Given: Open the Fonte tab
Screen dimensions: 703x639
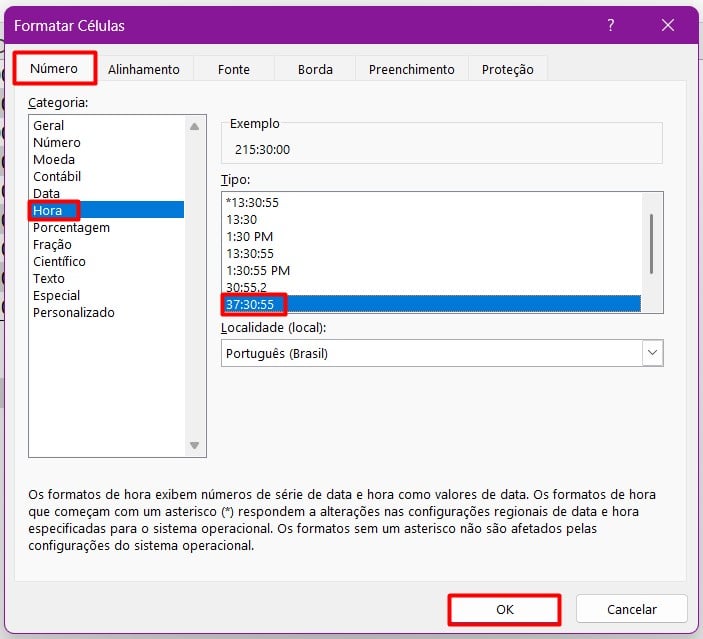Looking at the screenshot, I should (x=234, y=69).
